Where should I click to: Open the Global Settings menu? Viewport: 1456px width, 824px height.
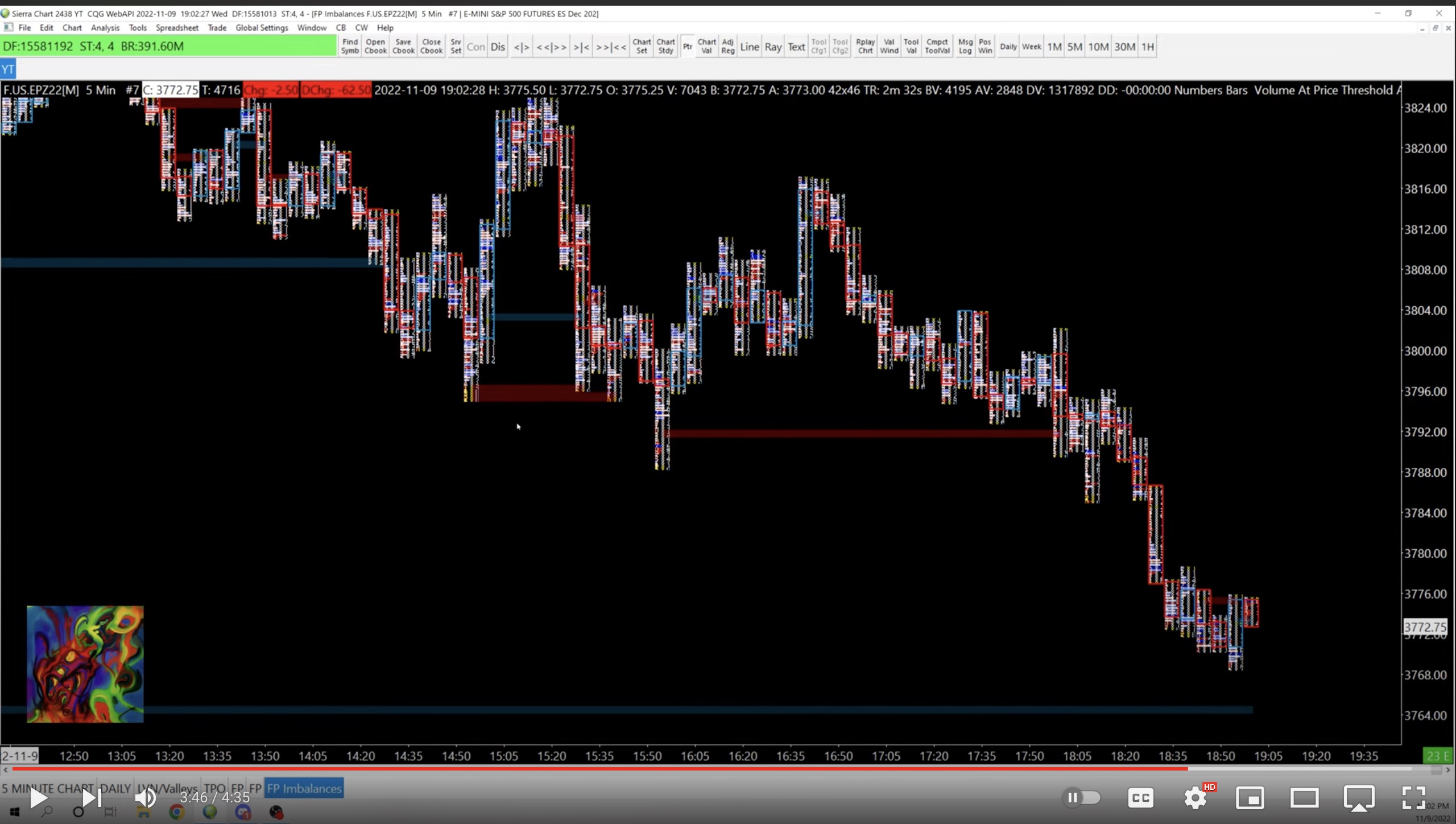262,27
